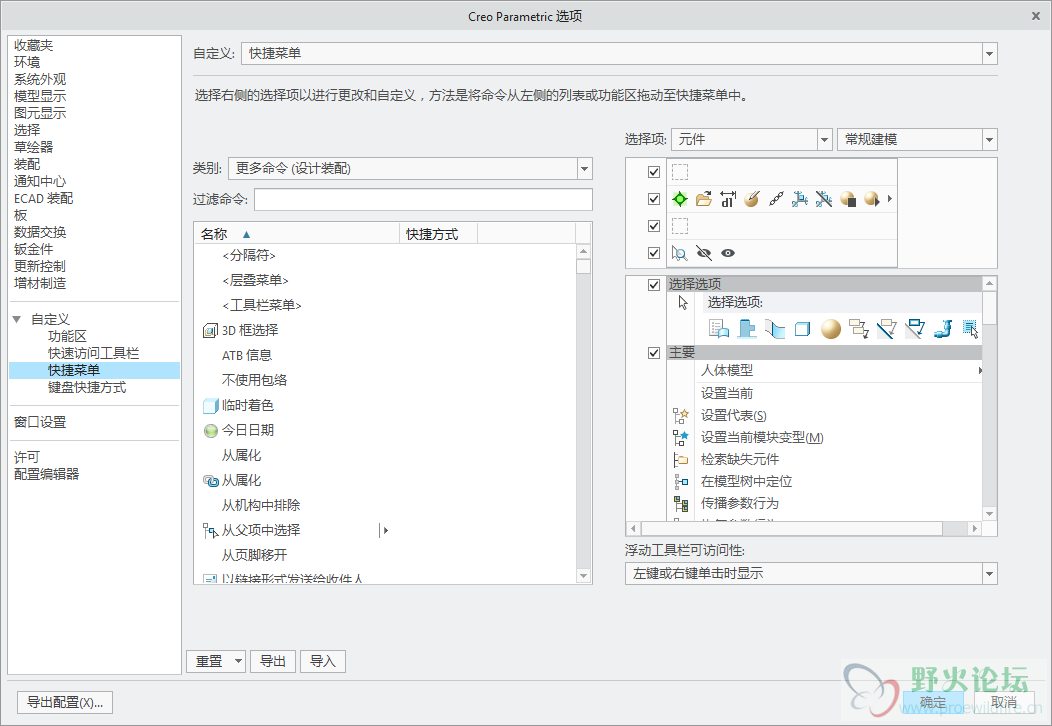Sort by the 名称 column header
Image resolution: width=1052 pixels, height=726 pixels.
297,234
